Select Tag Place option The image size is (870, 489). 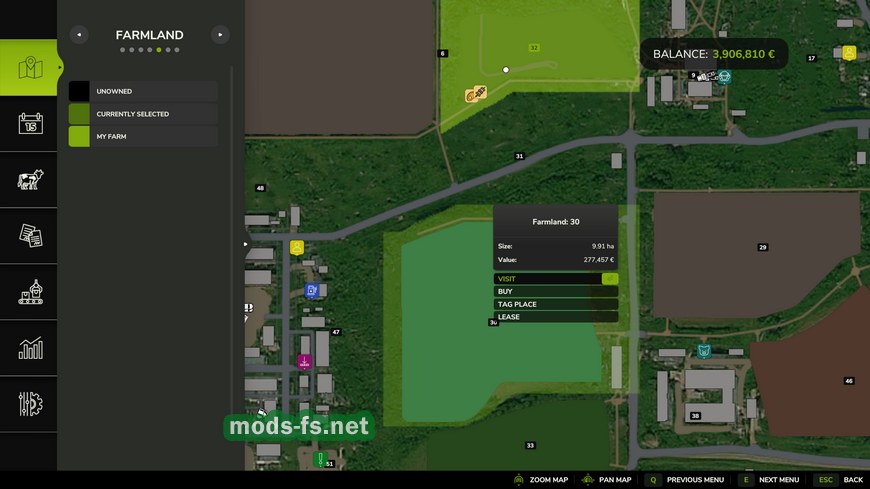555,304
